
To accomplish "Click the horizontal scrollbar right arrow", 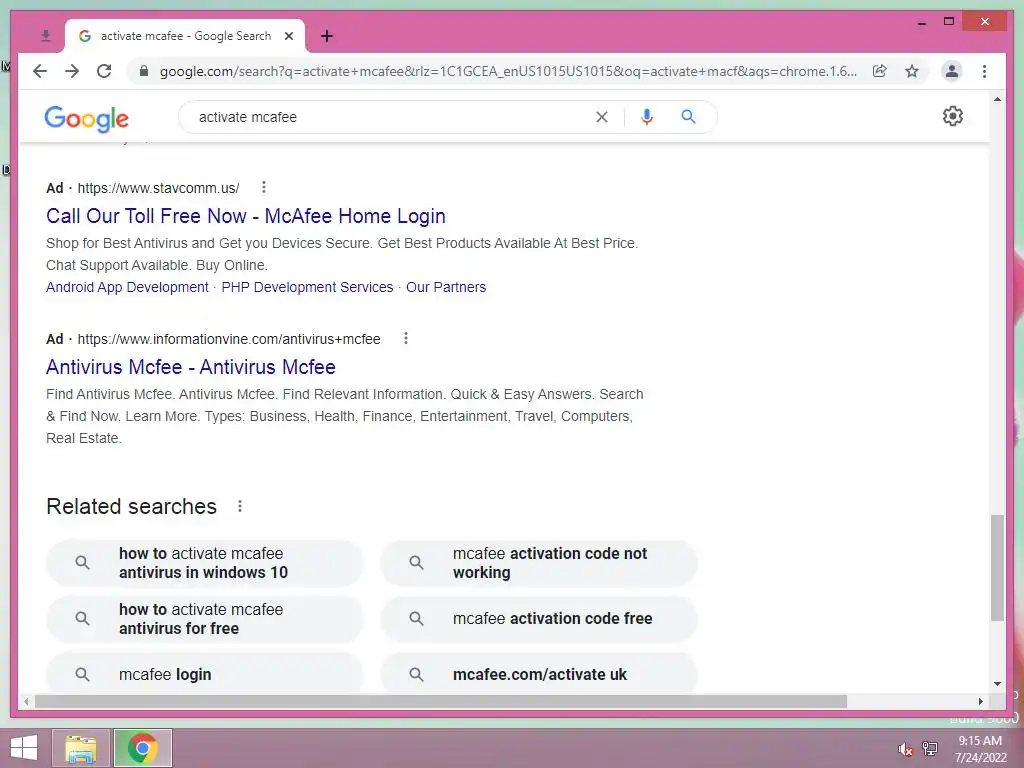I will (x=980, y=701).
